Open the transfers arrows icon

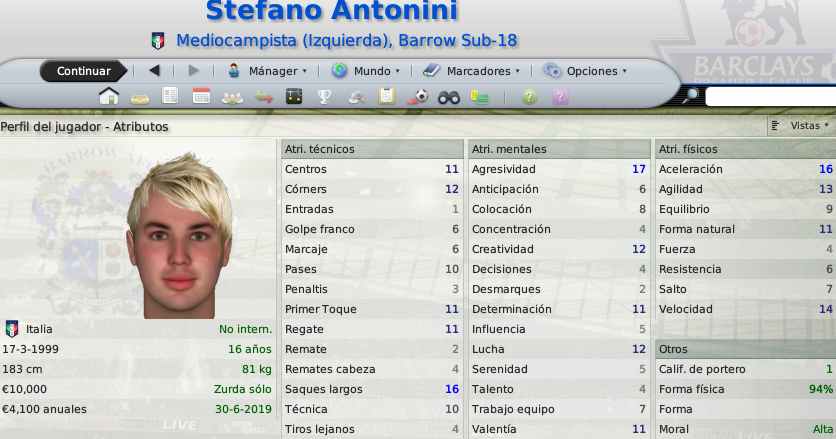click(x=263, y=97)
